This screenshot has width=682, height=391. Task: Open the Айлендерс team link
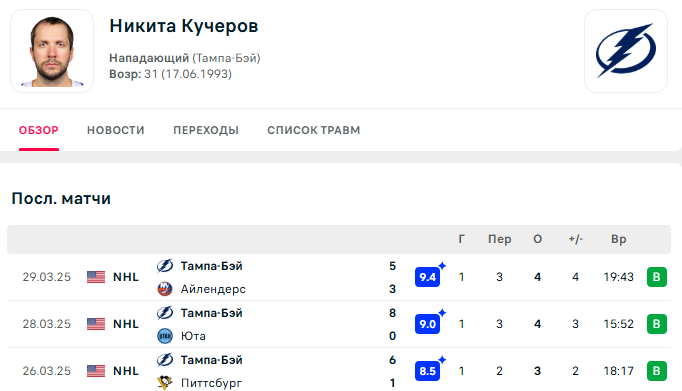click(213, 289)
